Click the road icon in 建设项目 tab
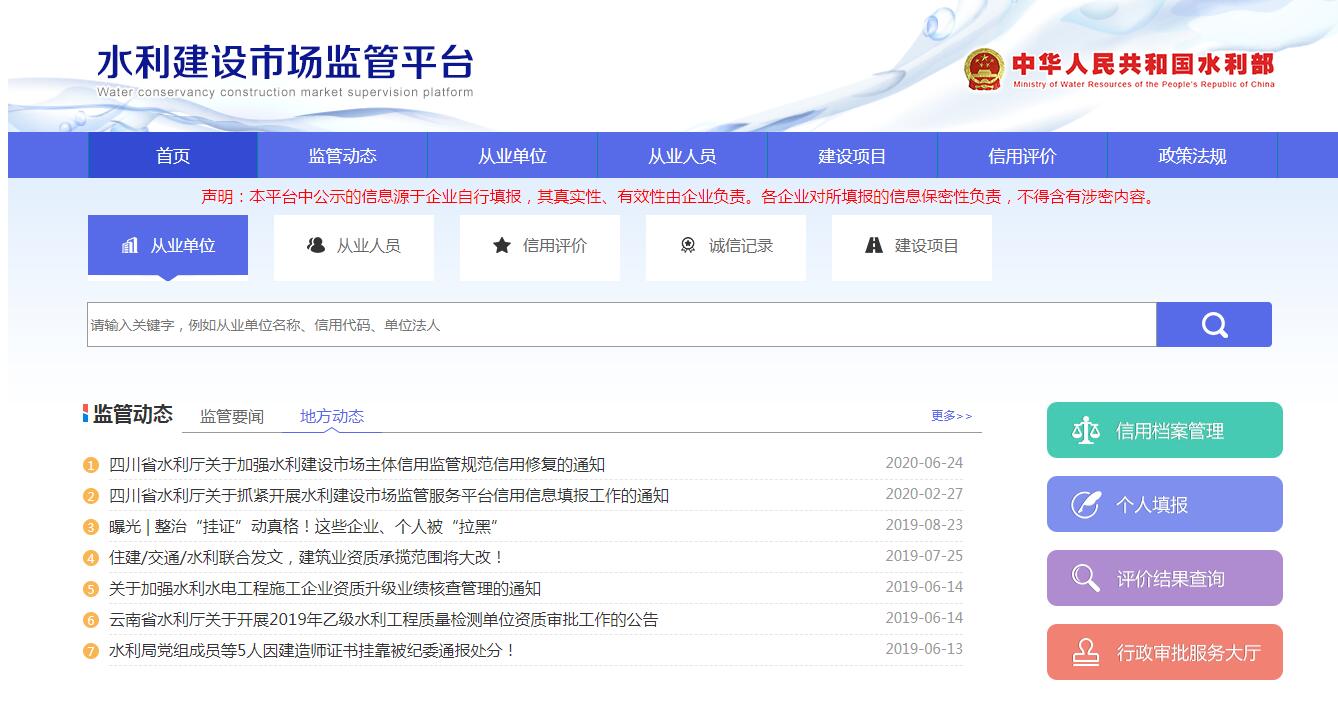The image size is (1338, 713). point(874,245)
